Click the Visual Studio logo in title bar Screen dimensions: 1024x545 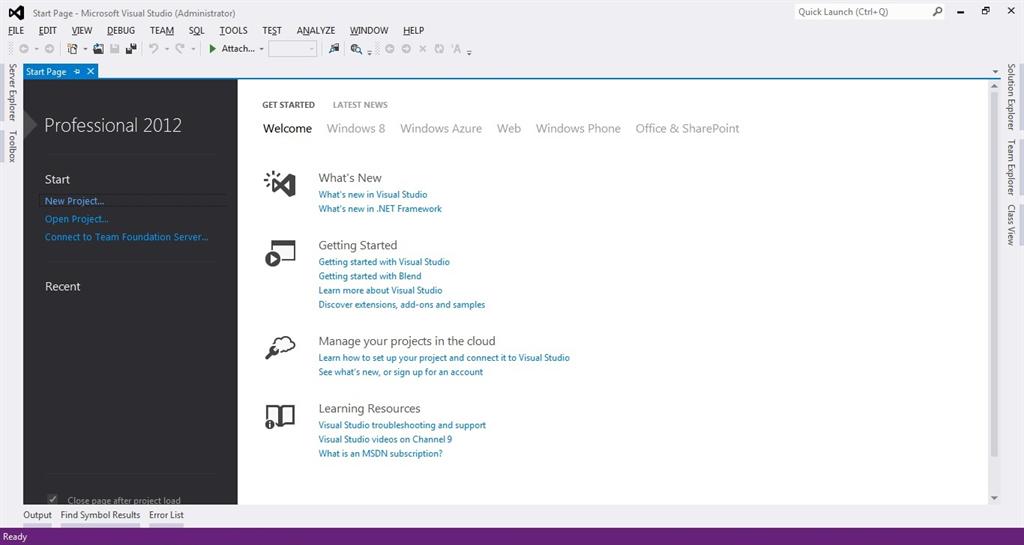point(16,12)
